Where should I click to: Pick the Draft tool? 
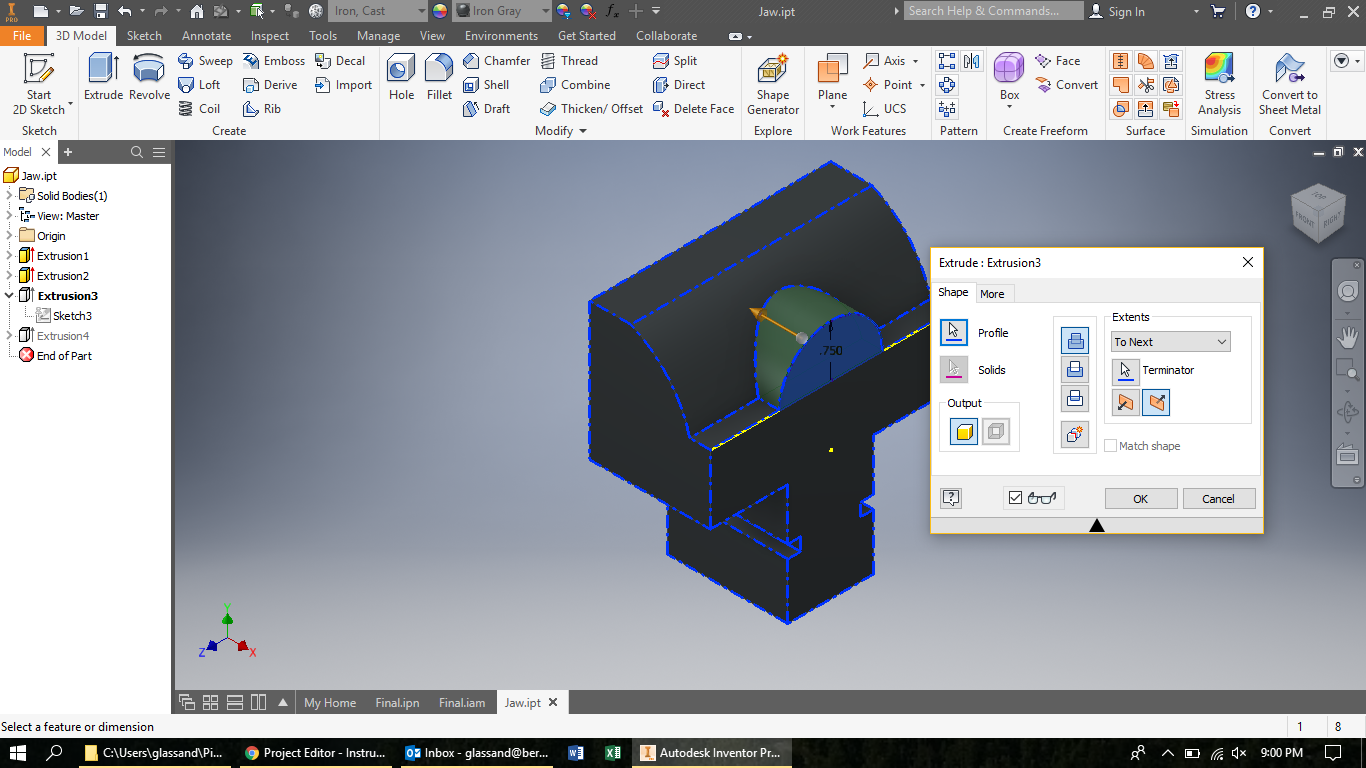486,109
